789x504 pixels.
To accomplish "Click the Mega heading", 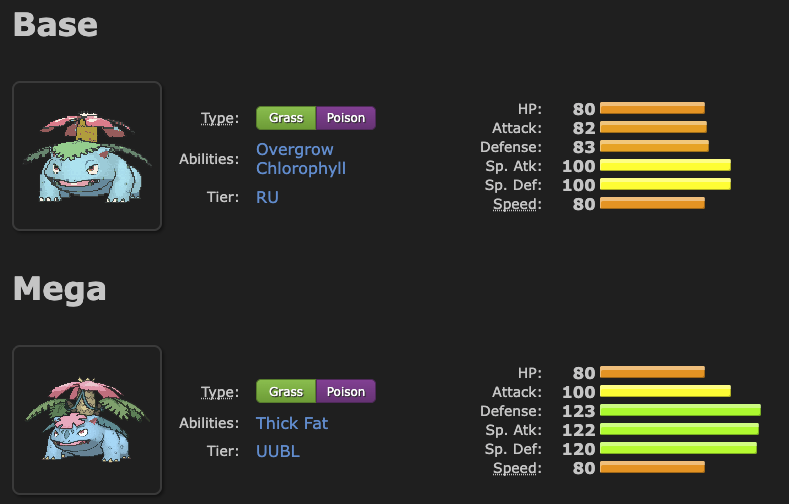I will (x=59, y=290).
